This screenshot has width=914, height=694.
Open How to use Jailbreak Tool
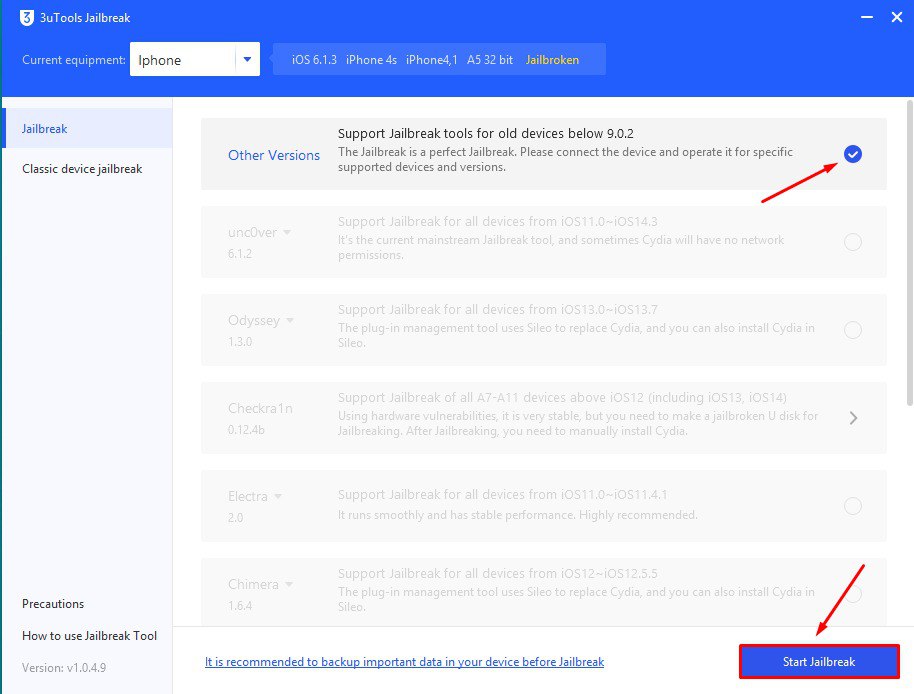tap(89, 636)
